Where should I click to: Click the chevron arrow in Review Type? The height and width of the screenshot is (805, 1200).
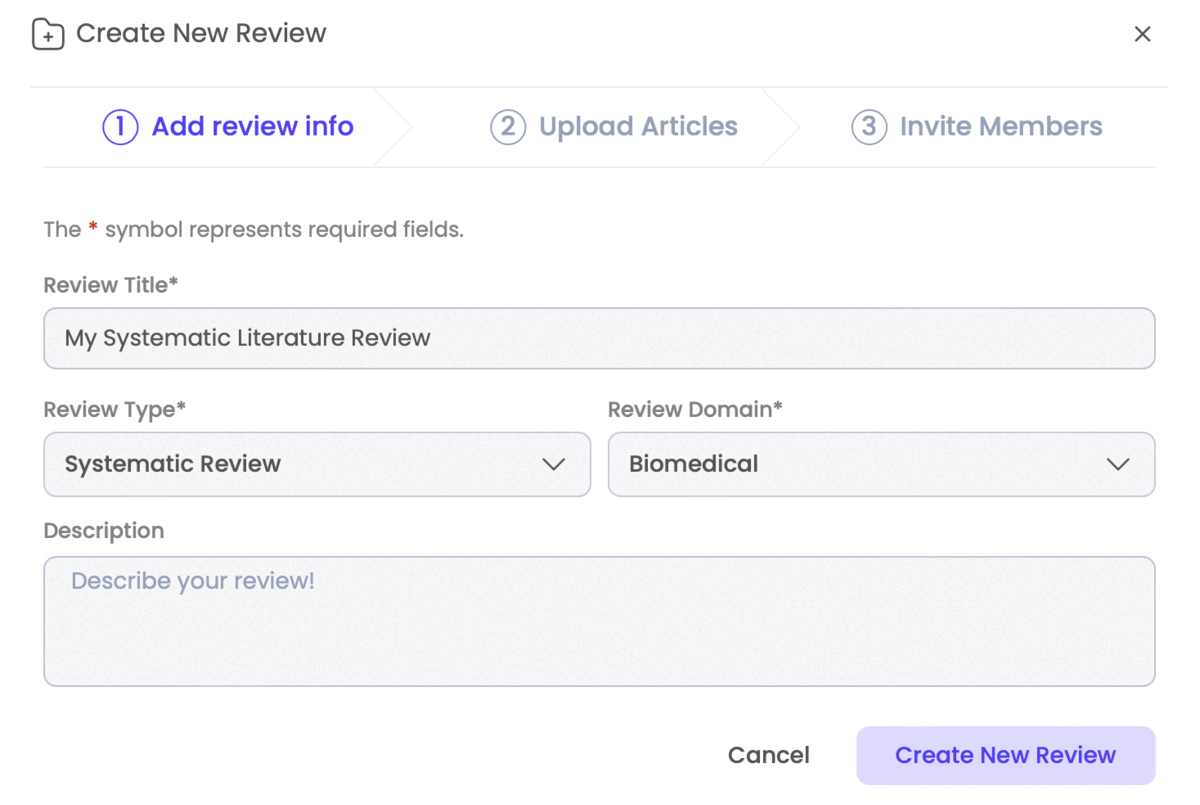point(553,464)
